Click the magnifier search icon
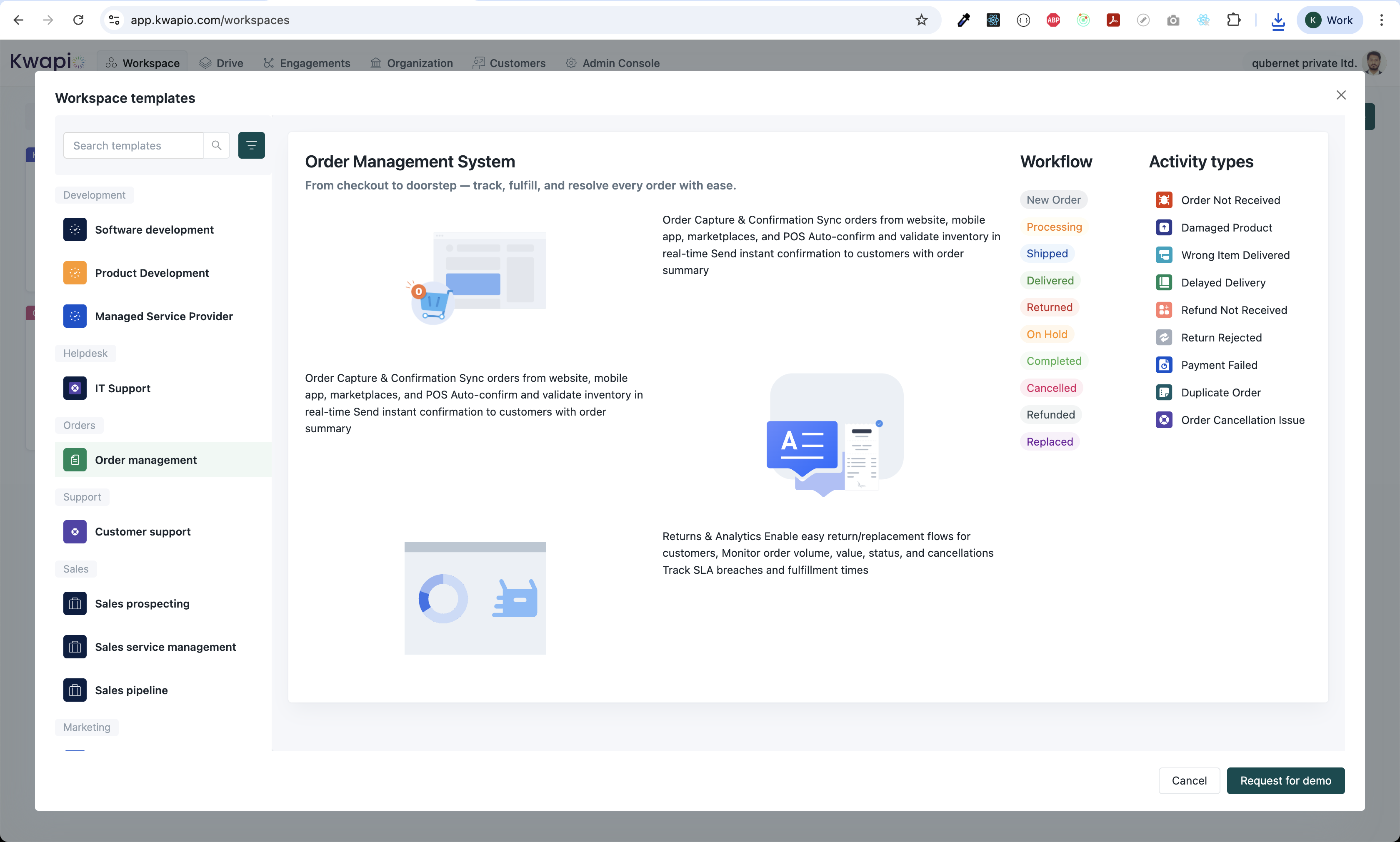The image size is (1400, 842). coord(216,146)
